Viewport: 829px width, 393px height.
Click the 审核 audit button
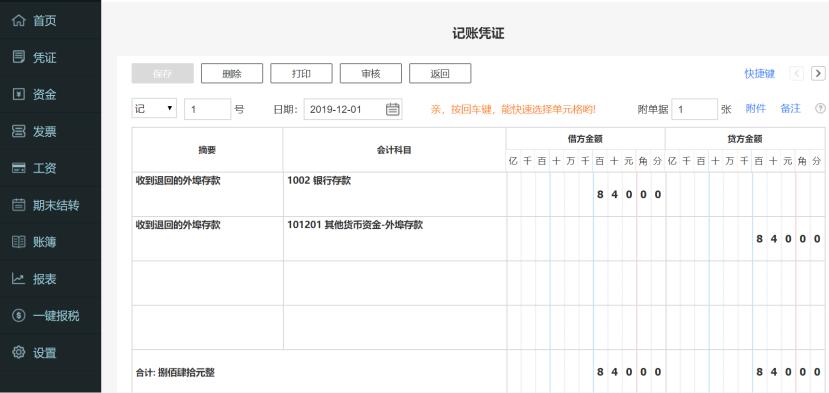point(371,74)
